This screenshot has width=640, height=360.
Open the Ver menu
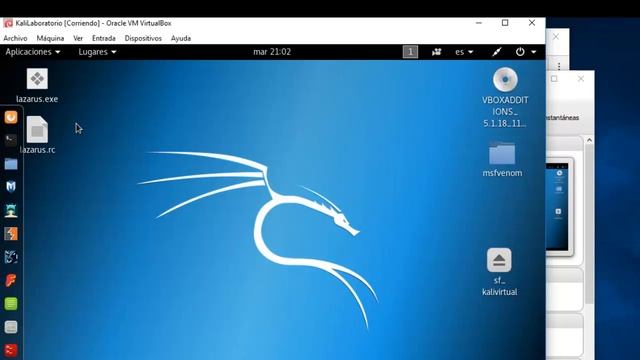point(78,38)
